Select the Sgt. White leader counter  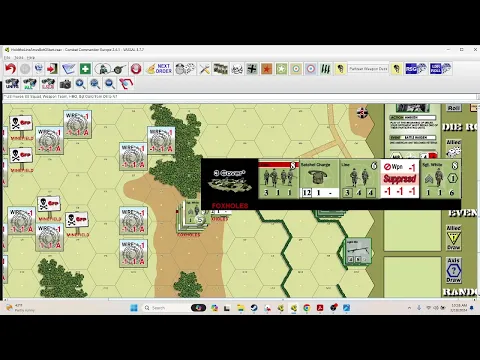pos(441,179)
